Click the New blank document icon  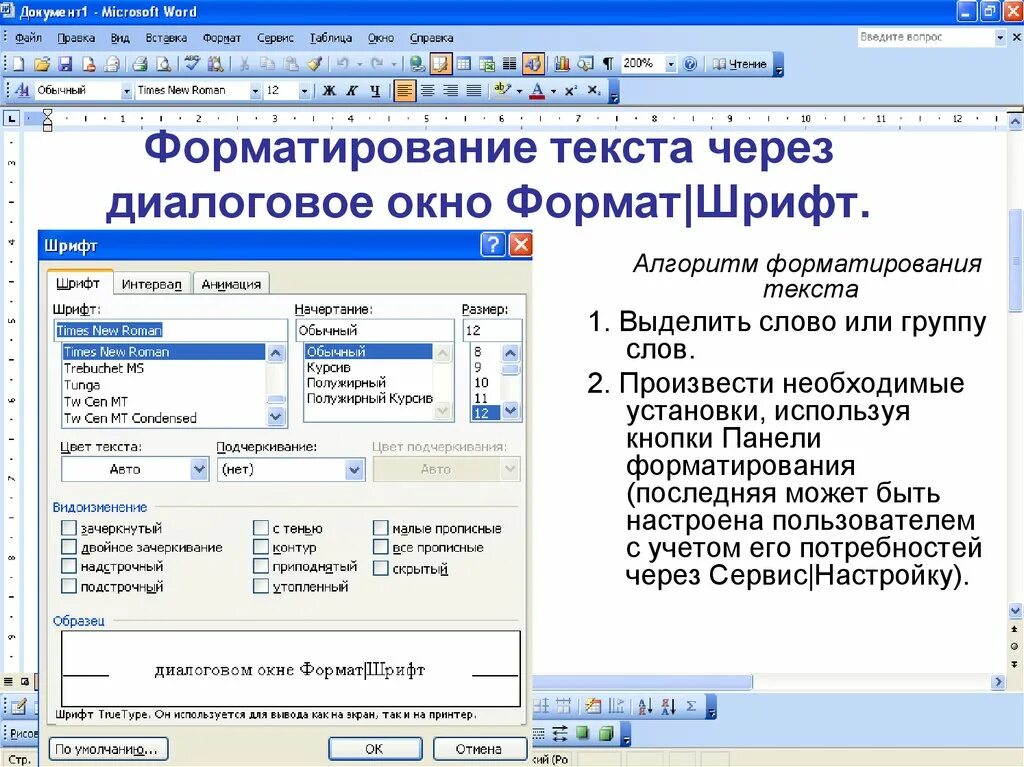18,64
